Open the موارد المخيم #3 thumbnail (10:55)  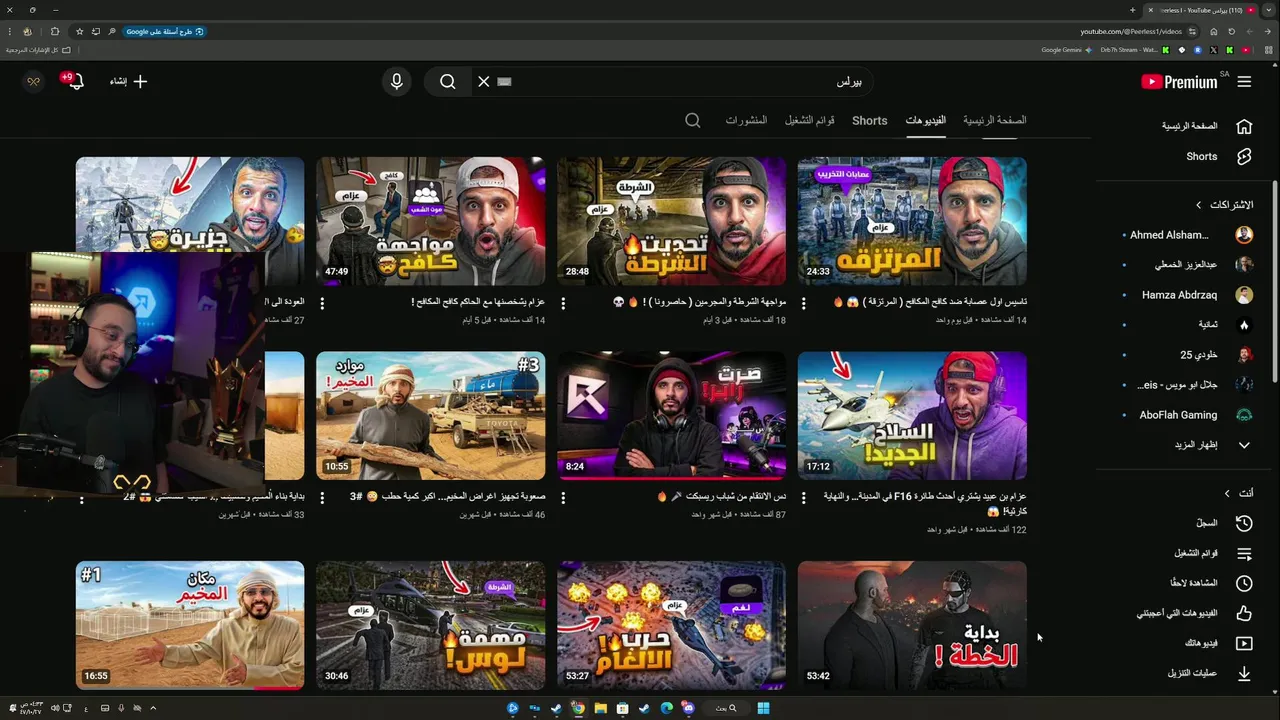pyautogui.click(x=430, y=415)
